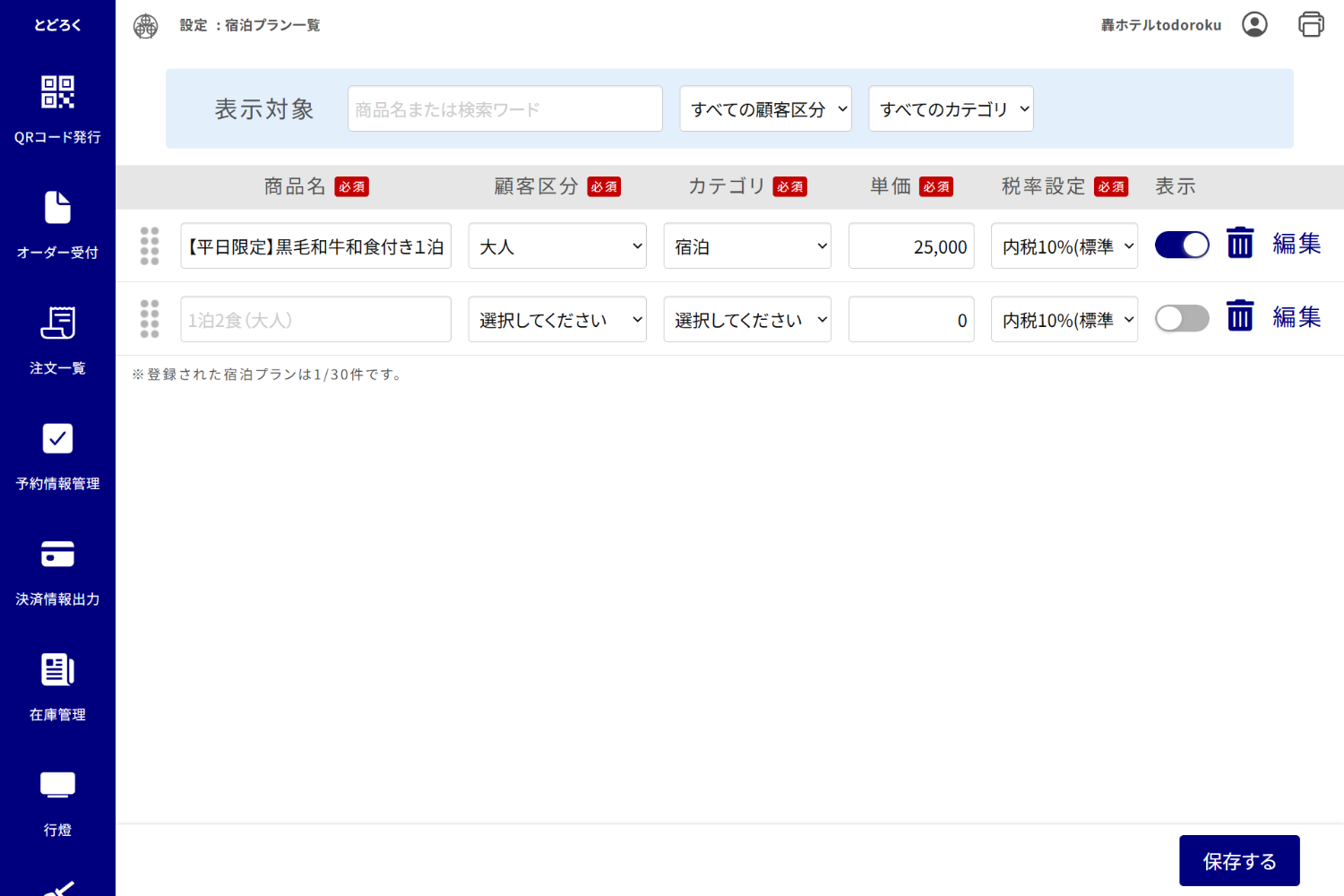The width and height of the screenshot is (1344, 896).
Task: Select 行燈 in the sidebar menu
Action: click(57, 786)
